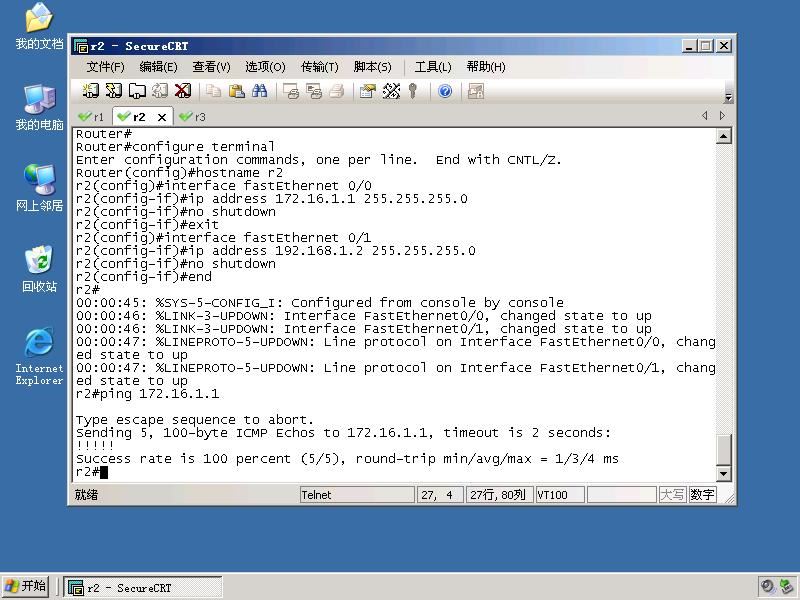Select the 我的电脑 desktop icon
Viewport: 800px width, 600px height.
coord(39,108)
